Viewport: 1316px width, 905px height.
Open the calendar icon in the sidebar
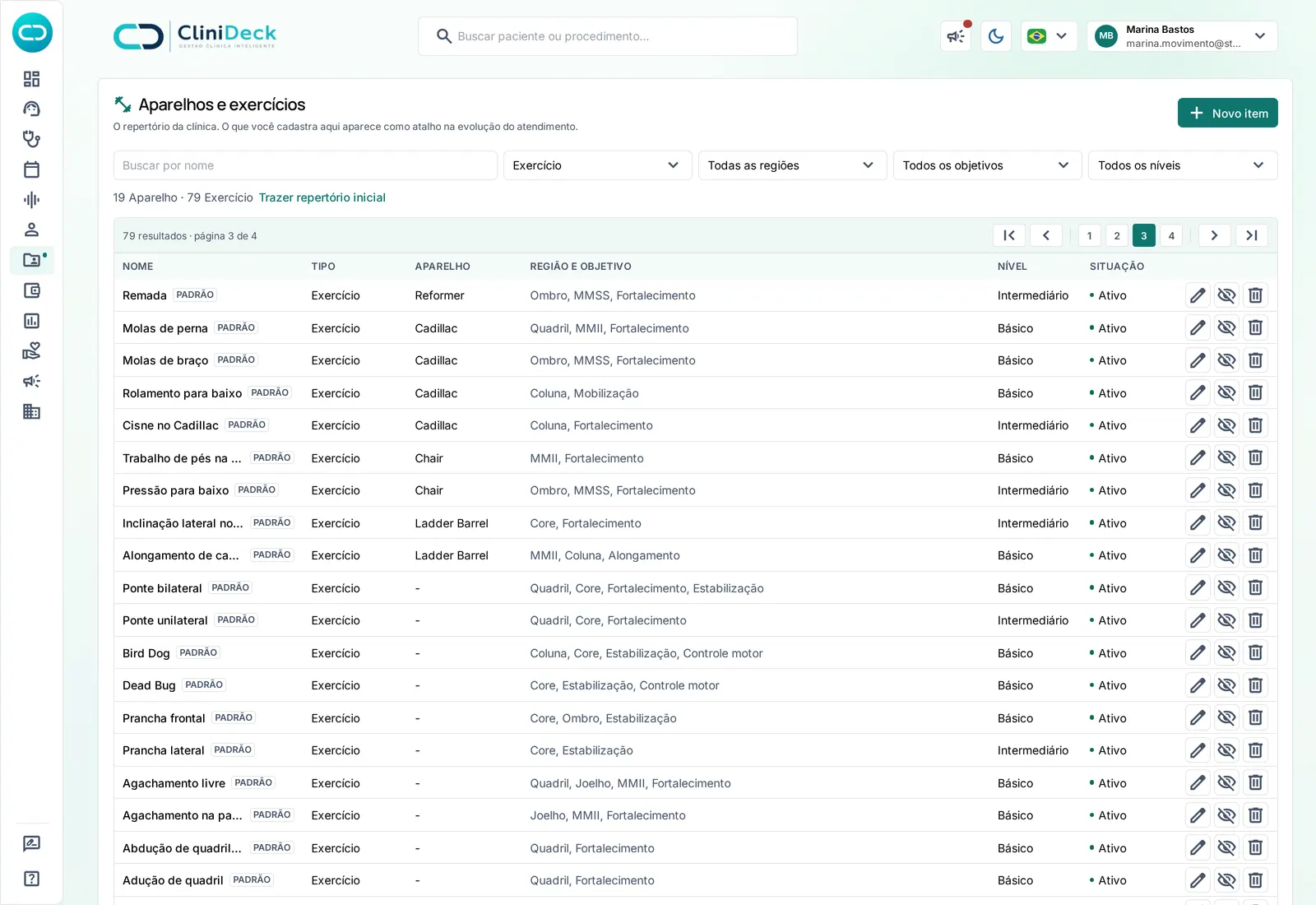(31, 169)
